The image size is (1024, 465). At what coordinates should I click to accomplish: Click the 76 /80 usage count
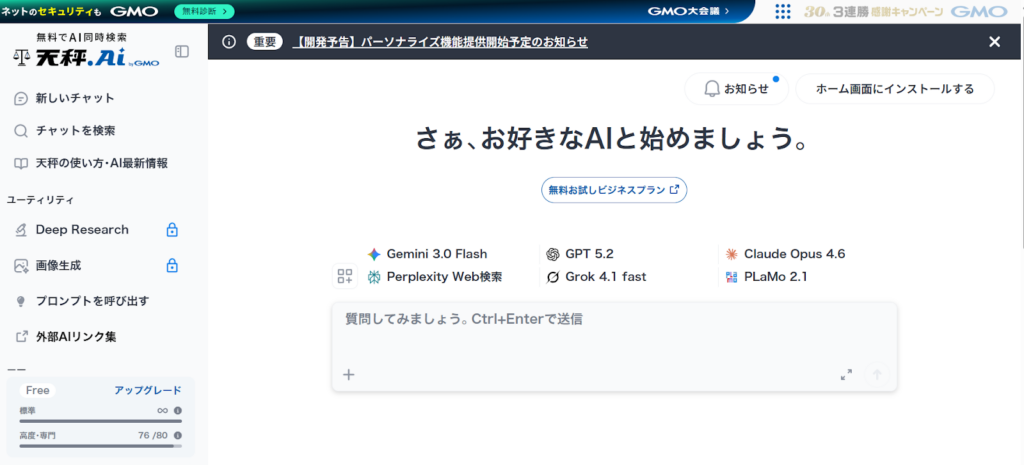(153, 435)
